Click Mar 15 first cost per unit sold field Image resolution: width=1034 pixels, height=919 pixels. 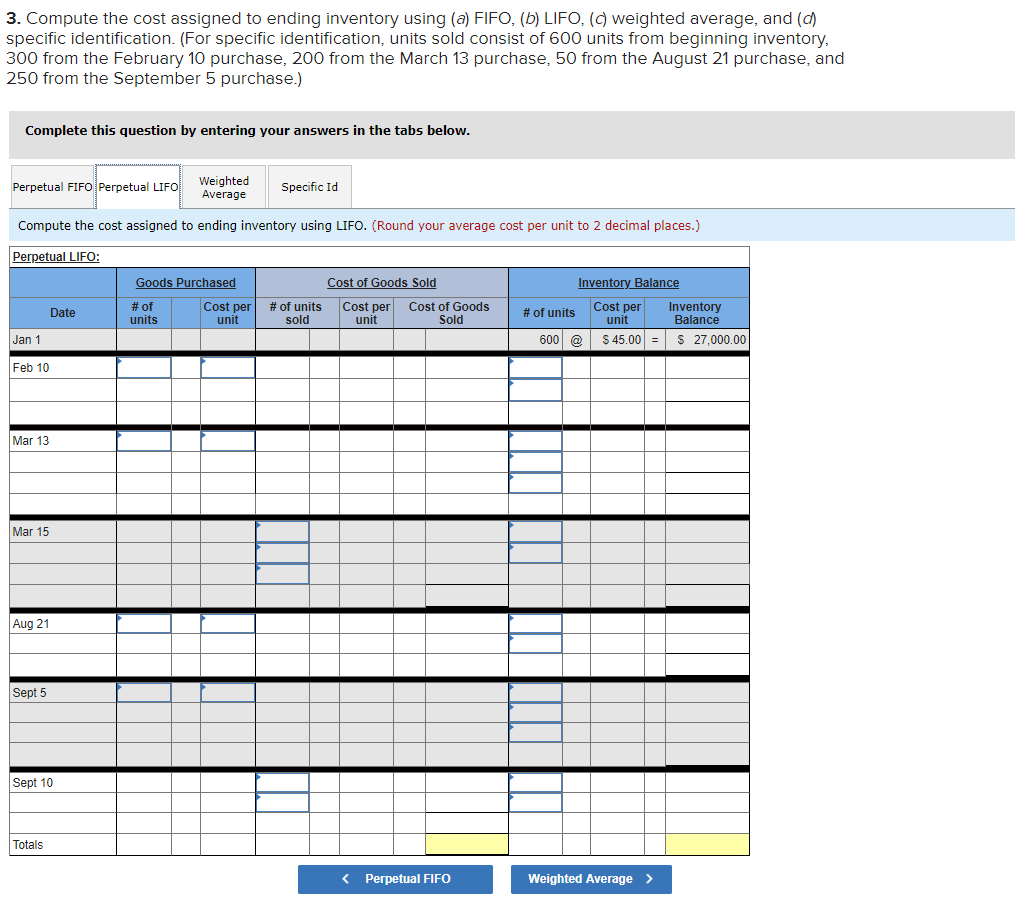click(x=281, y=532)
